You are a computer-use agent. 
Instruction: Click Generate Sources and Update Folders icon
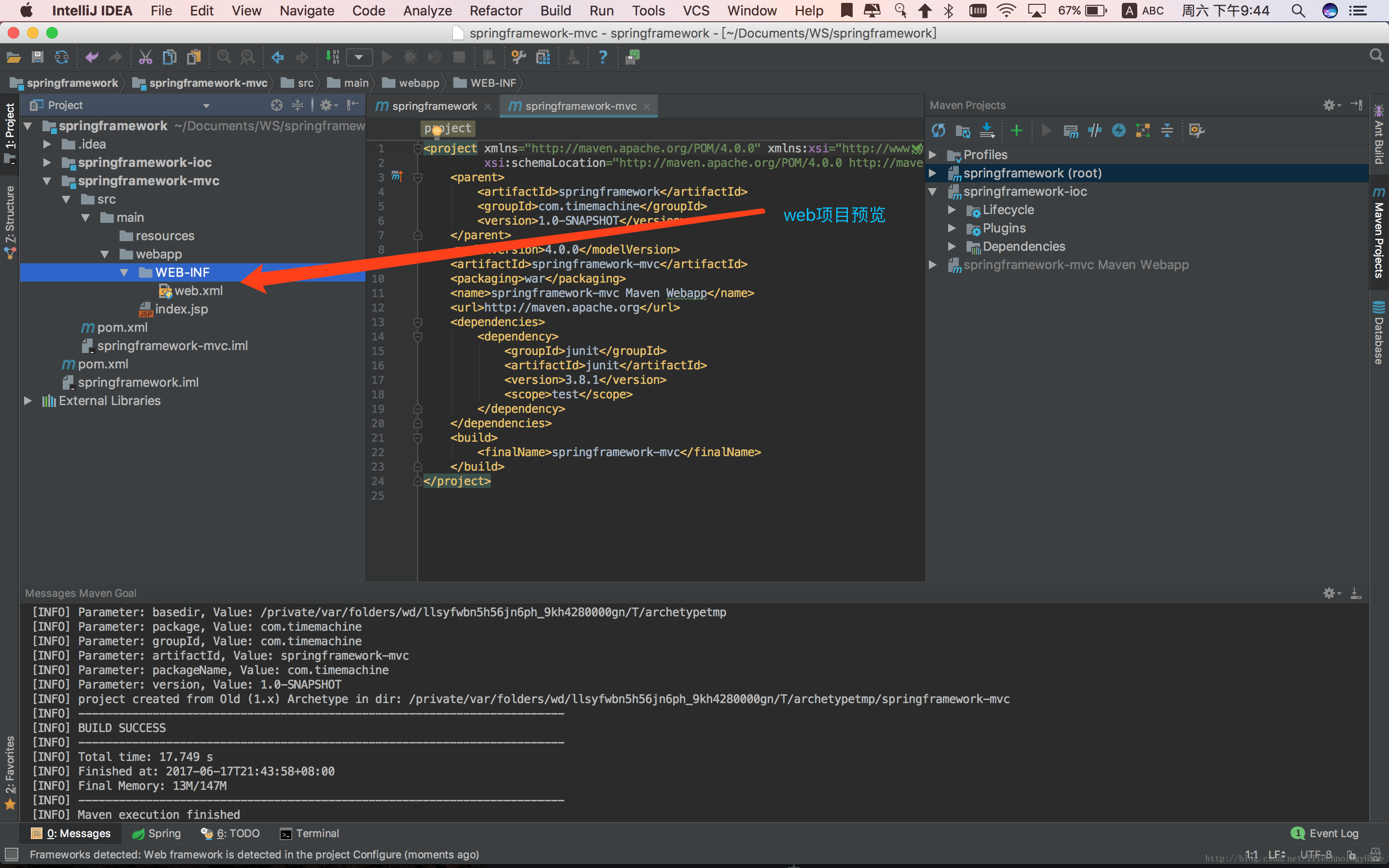point(963,130)
